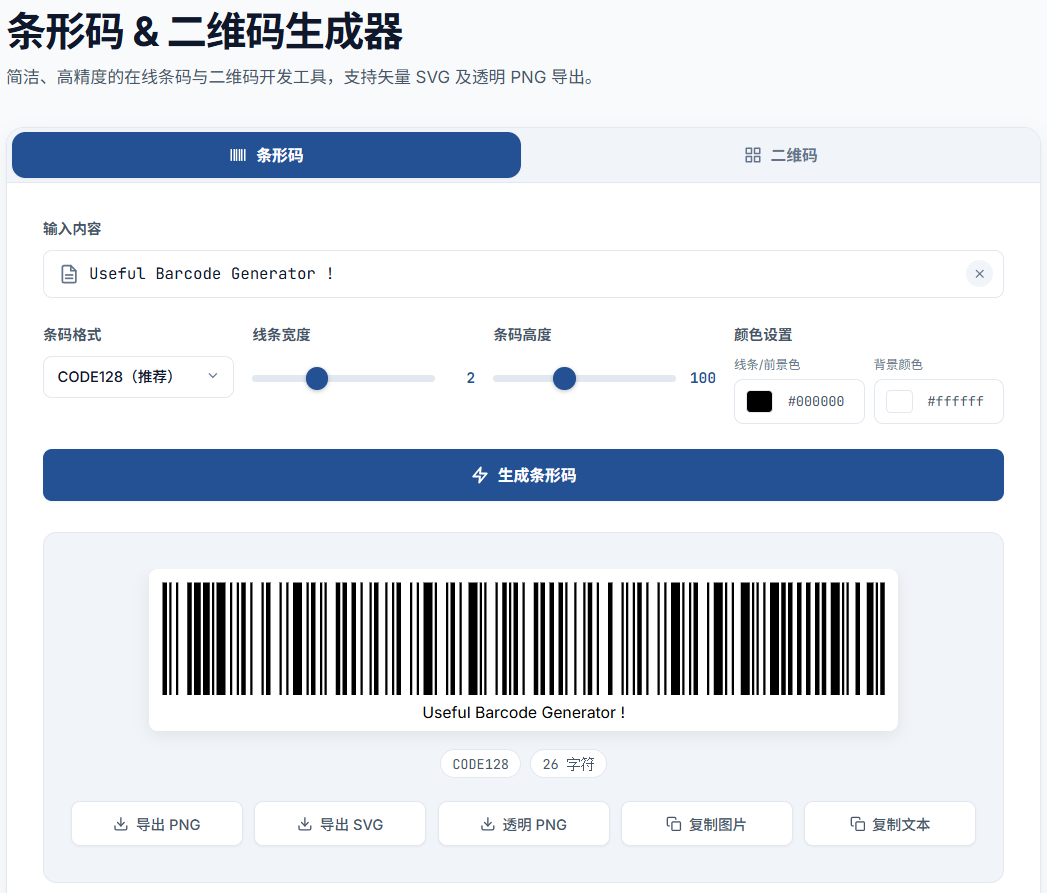Click download icon on 导出 PNG
The height and width of the screenshot is (893, 1047).
click(x=121, y=824)
